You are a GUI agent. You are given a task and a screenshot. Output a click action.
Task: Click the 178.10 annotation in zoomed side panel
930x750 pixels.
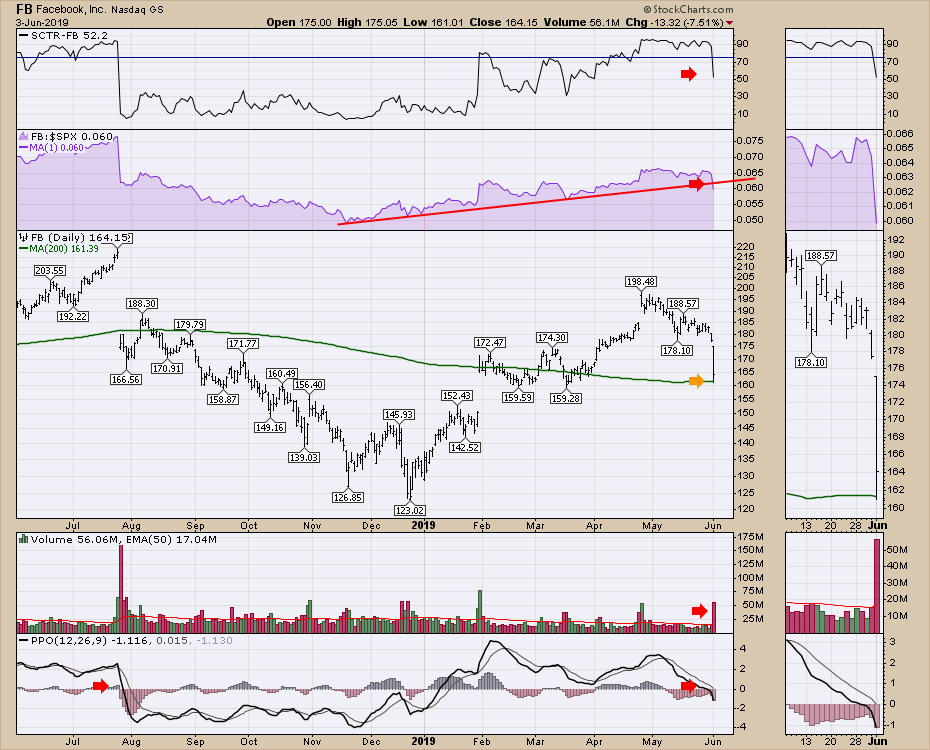tap(811, 362)
